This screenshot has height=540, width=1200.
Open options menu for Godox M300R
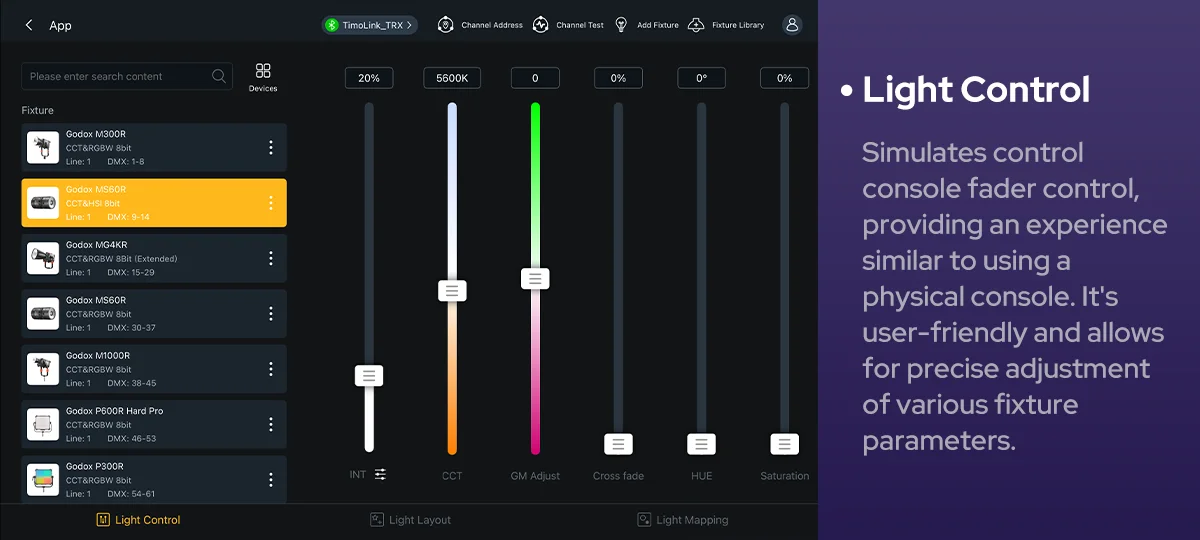pyautogui.click(x=270, y=148)
